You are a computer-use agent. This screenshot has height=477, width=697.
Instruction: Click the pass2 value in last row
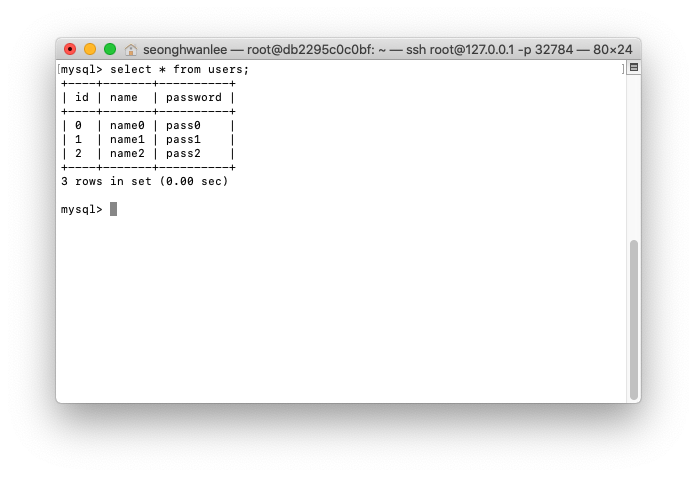pos(183,153)
